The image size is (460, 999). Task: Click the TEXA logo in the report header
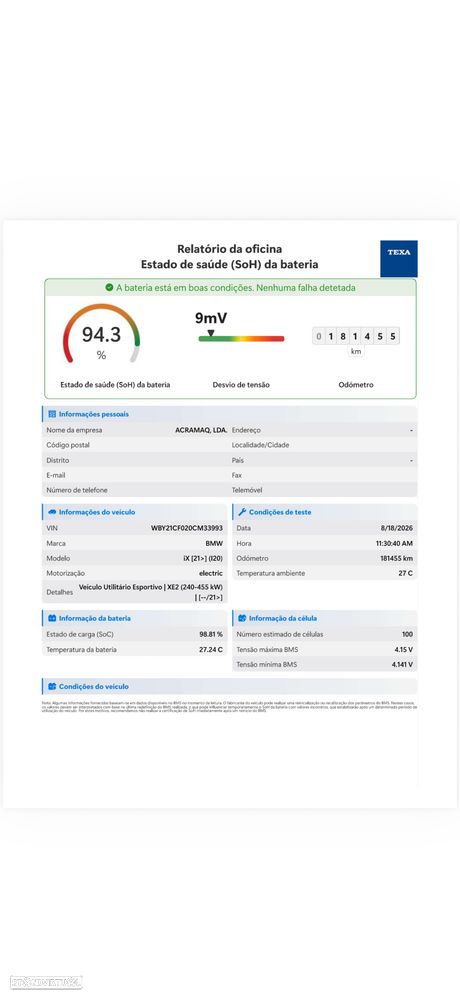coord(399,258)
